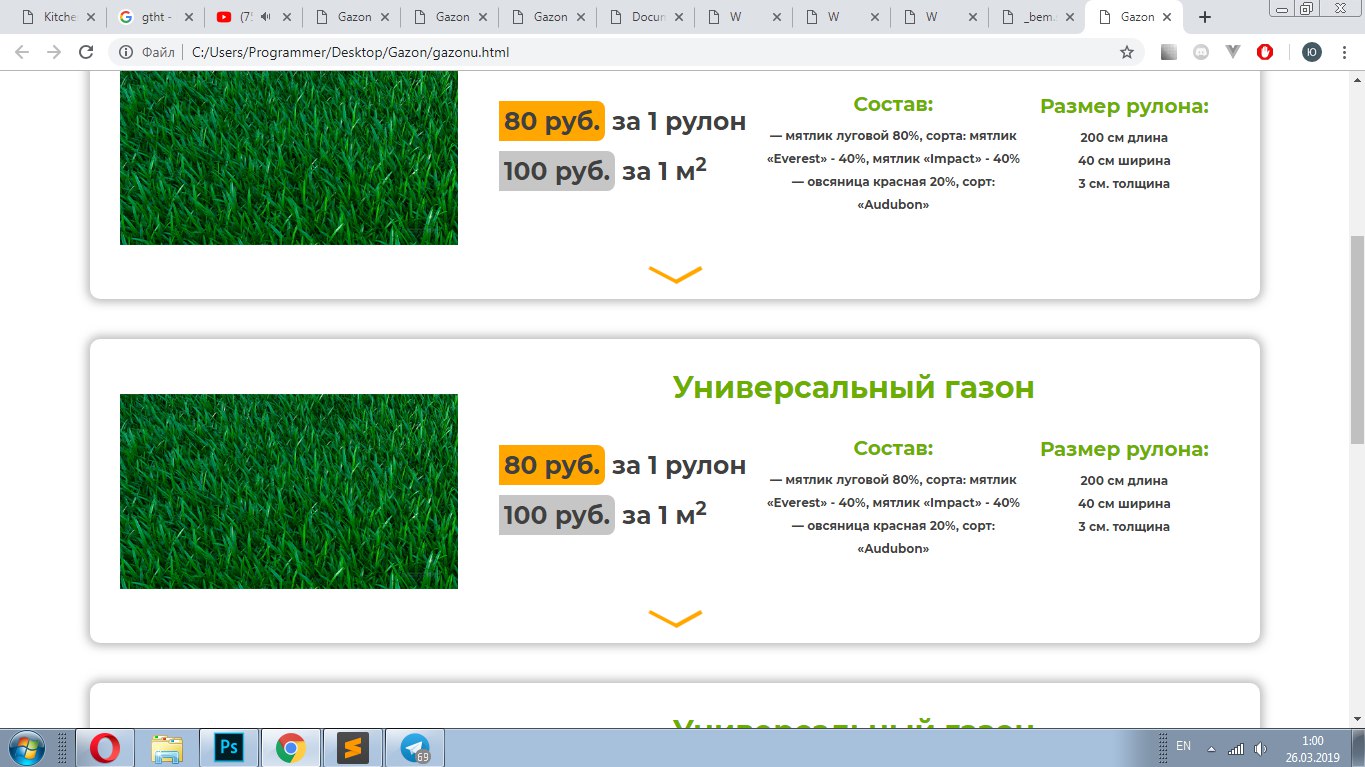Bookmark this page with the star icon
Image resolution: width=1365 pixels, height=767 pixels.
coord(1127,52)
